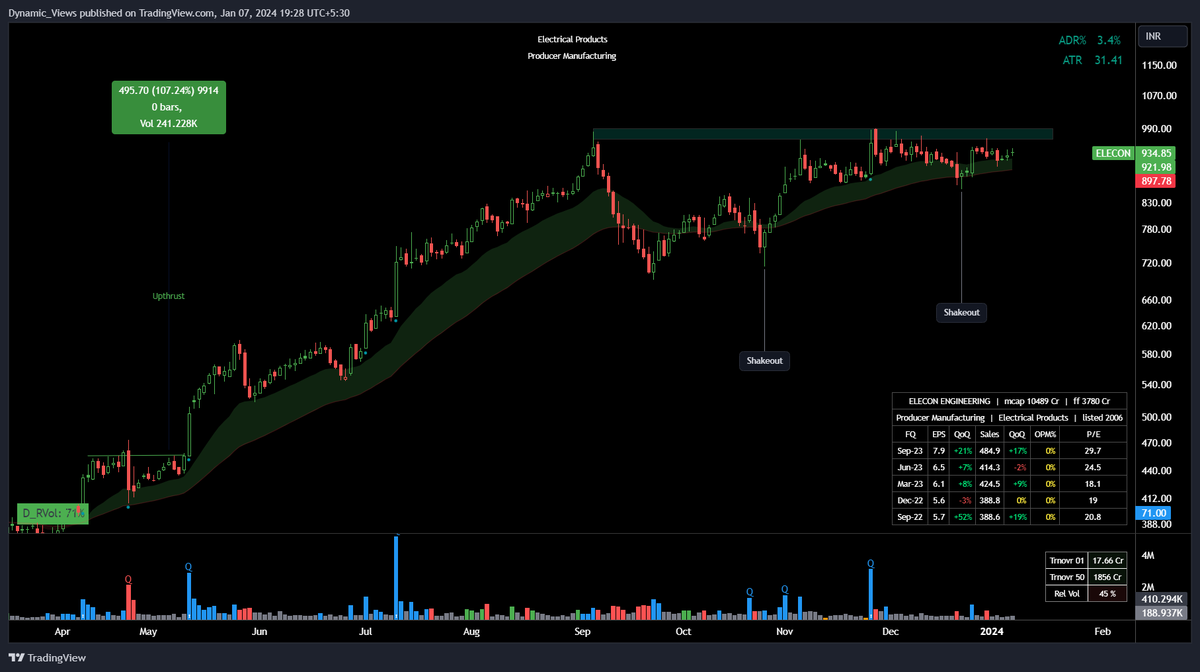This screenshot has height=672, width=1200.
Task: Click the Rel Vol 45 % value
Action: point(1108,594)
